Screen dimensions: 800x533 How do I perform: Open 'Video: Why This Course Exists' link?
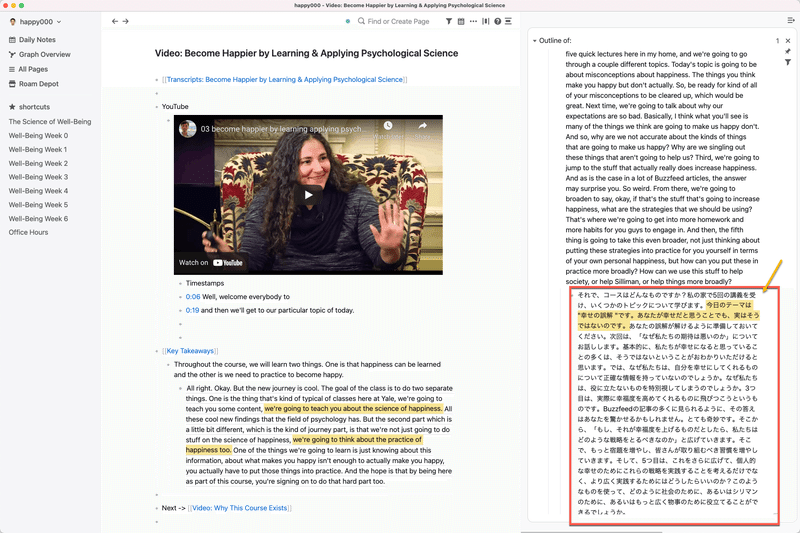pos(239,508)
